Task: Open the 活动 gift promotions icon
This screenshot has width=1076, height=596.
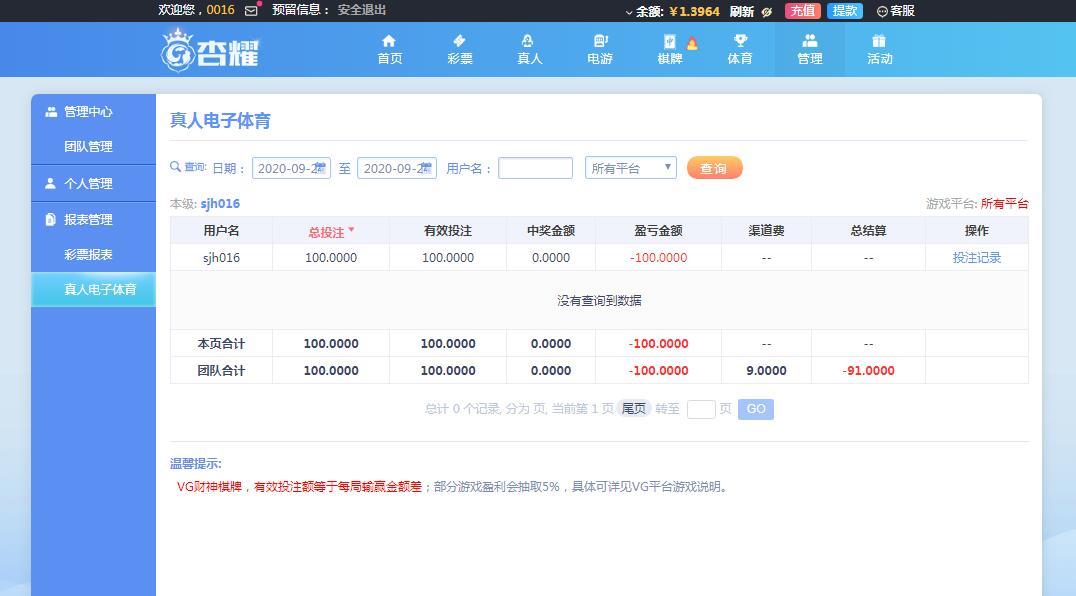Action: click(879, 41)
